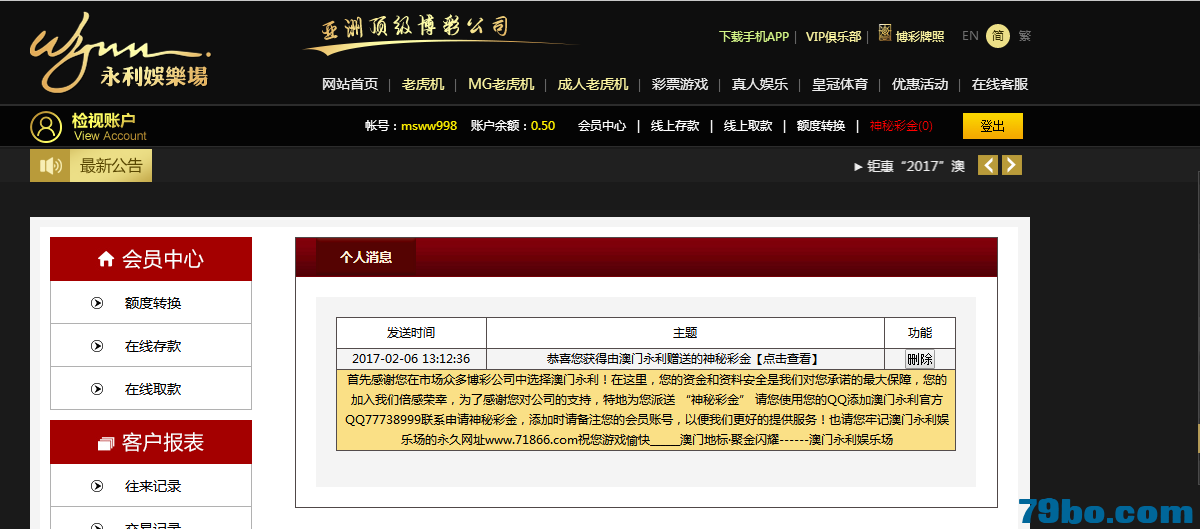The height and width of the screenshot is (529, 1200).
Task: Open 彩票游戏 menu item
Action: (x=680, y=84)
